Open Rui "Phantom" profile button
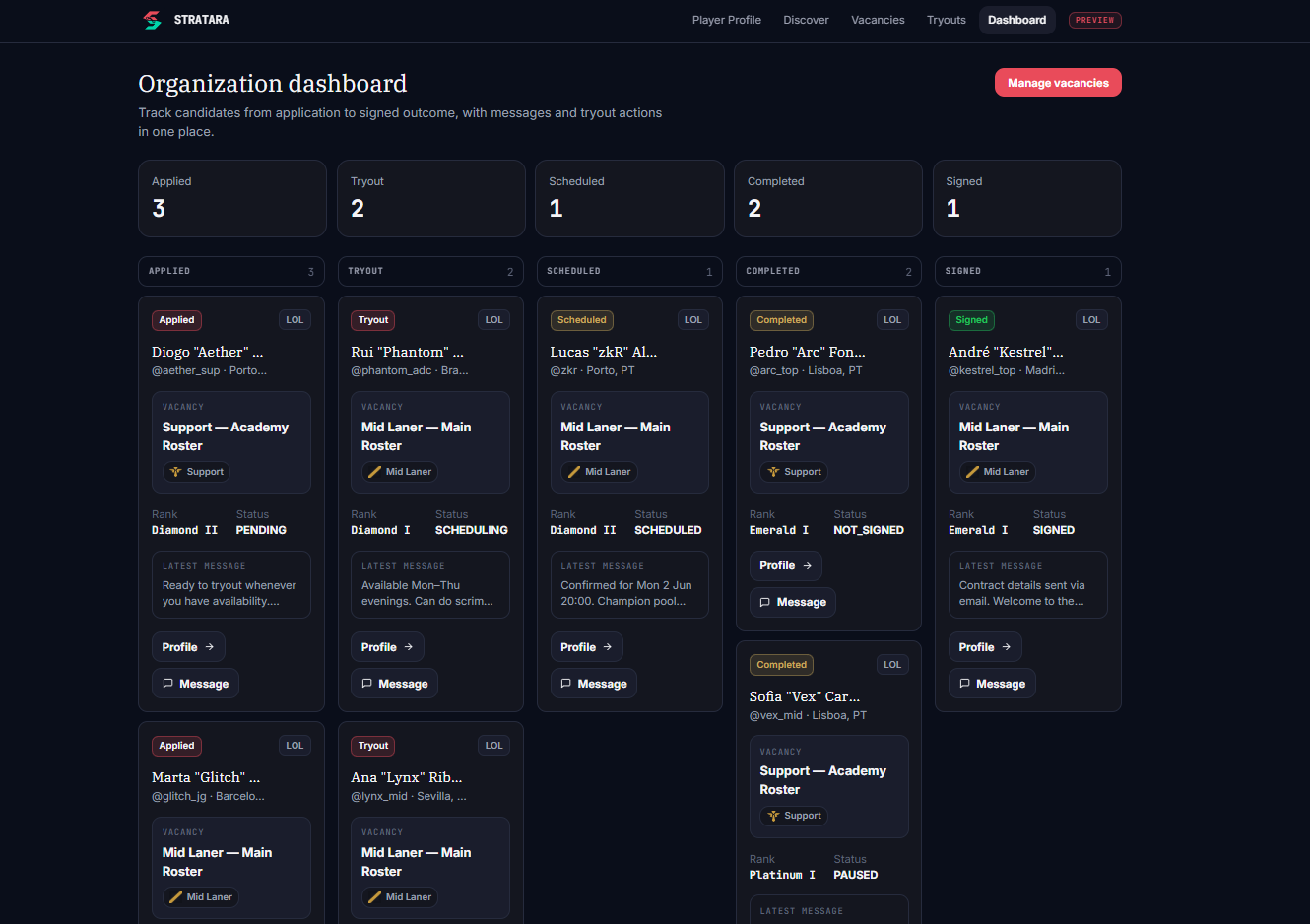 coord(387,647)
